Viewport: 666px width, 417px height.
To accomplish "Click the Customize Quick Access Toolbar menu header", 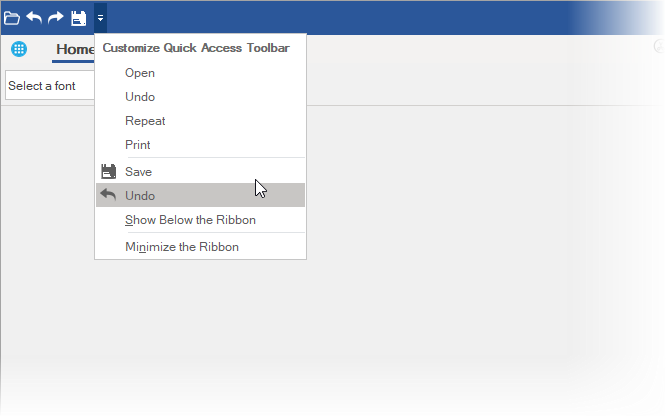I will (x=197, y=48).
